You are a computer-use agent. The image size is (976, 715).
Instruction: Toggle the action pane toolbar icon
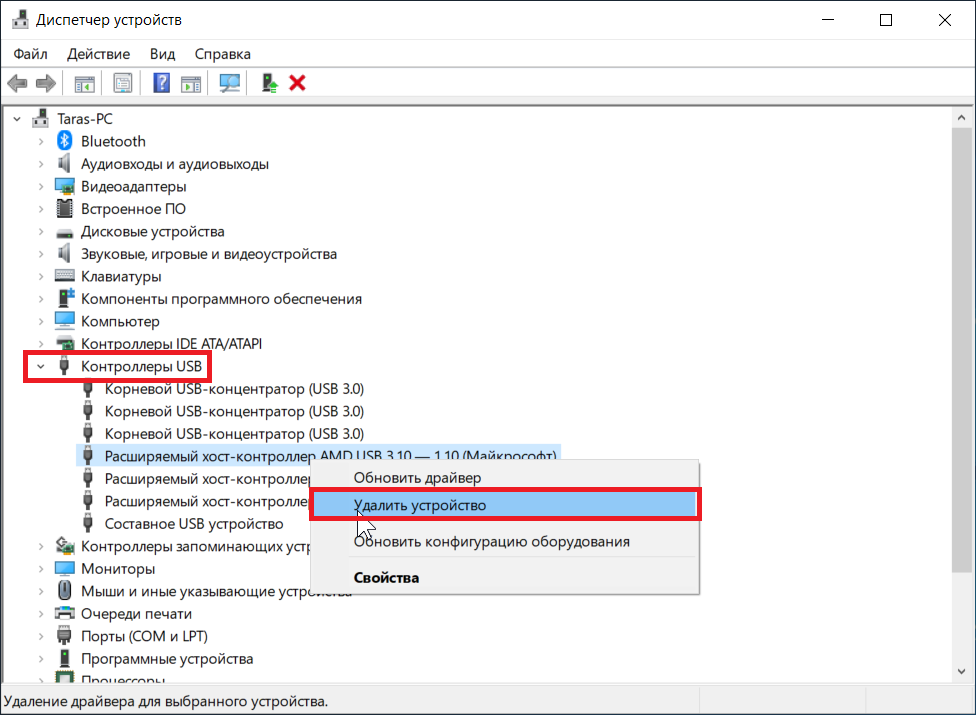[191, 83]
